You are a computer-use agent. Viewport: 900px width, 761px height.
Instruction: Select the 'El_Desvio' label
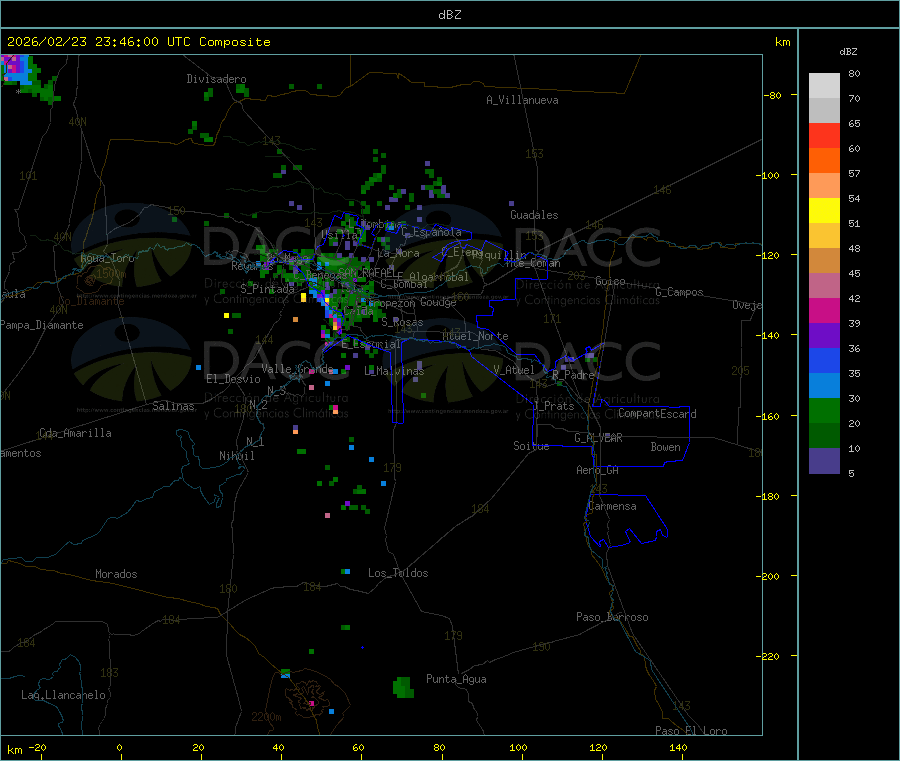coord(233,379)
